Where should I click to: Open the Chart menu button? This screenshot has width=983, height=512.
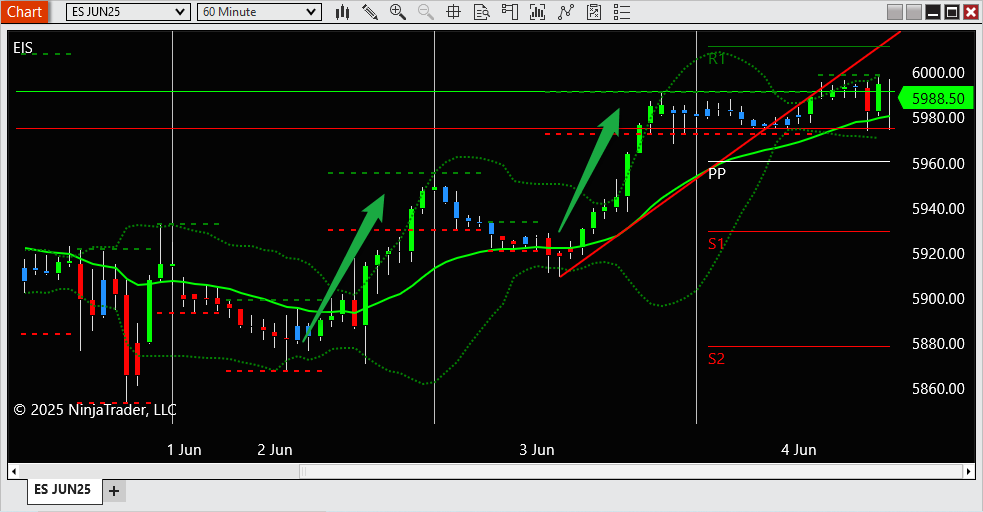(24, 12)
